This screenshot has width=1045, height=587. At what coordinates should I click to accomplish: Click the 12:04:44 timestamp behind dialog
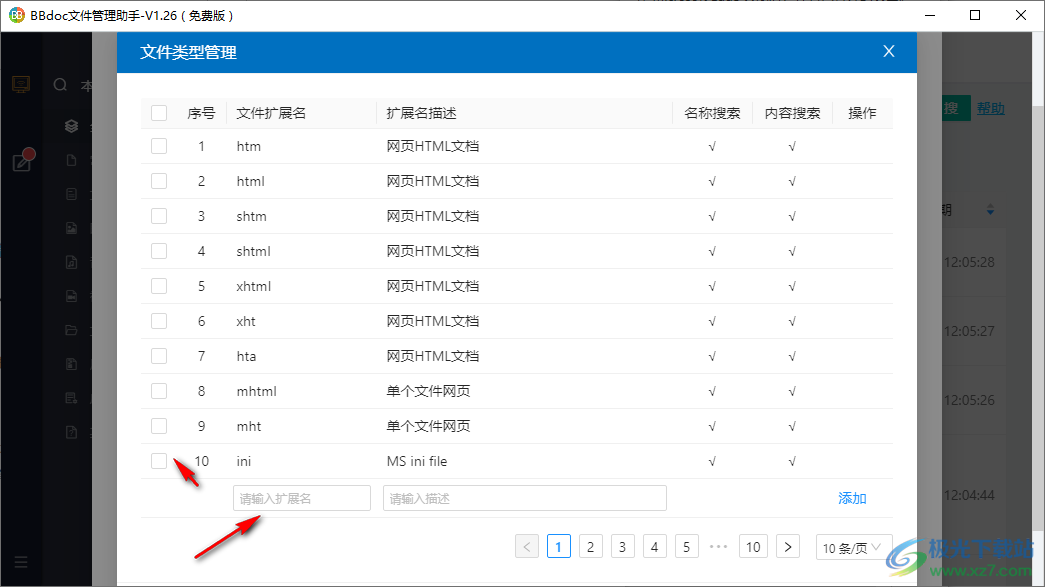pyautogui.click(x=969, y=496)
